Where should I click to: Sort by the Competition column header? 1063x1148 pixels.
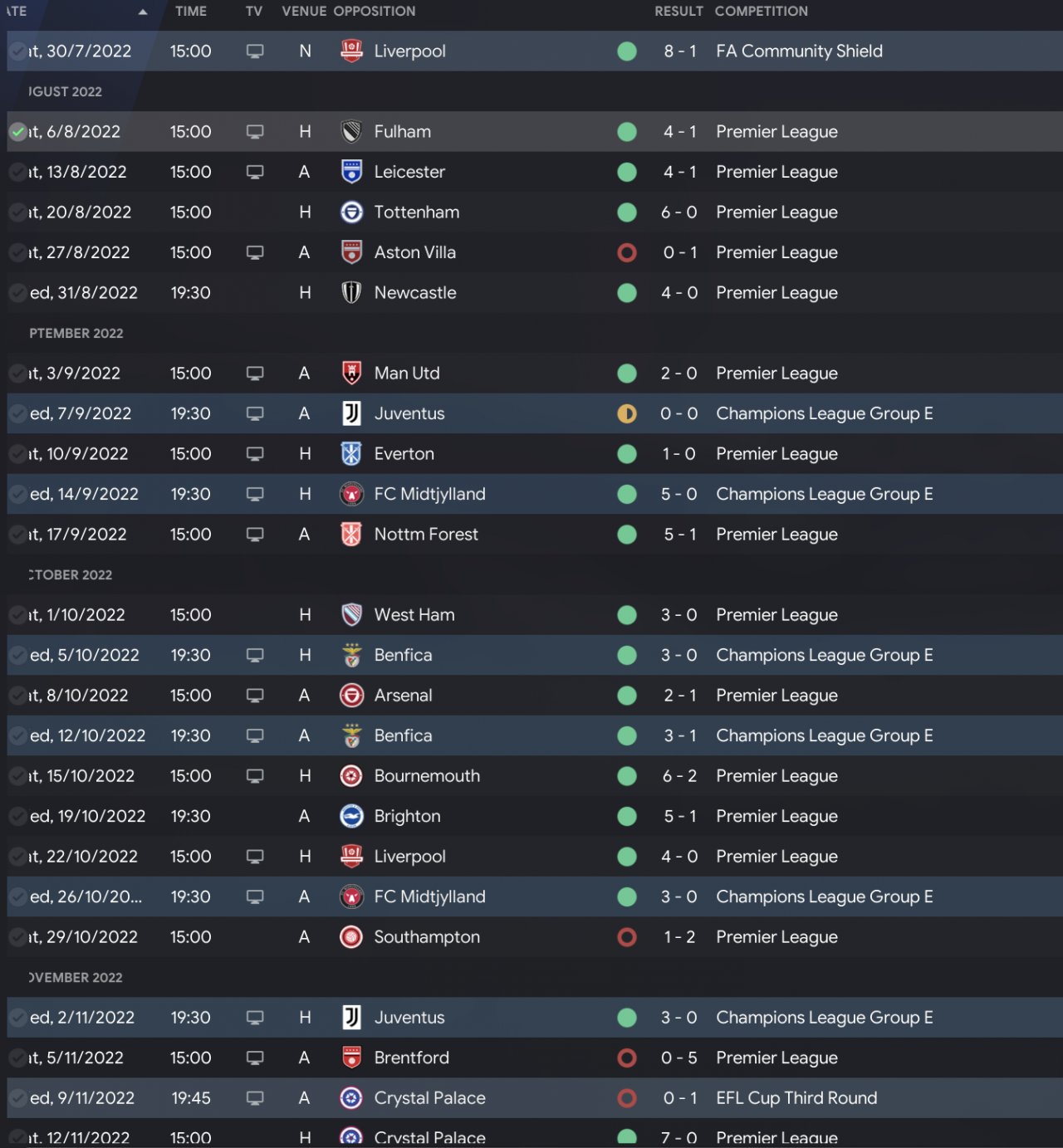point(761,12)
